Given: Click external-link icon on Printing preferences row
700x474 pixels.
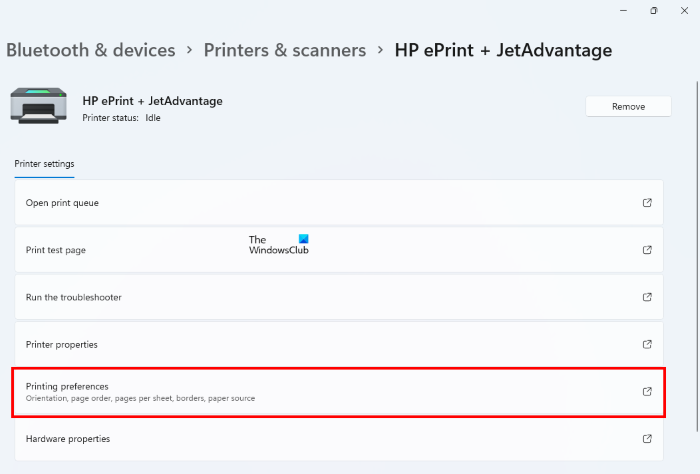Looking at the screenshot, I should tap(647, 391).
